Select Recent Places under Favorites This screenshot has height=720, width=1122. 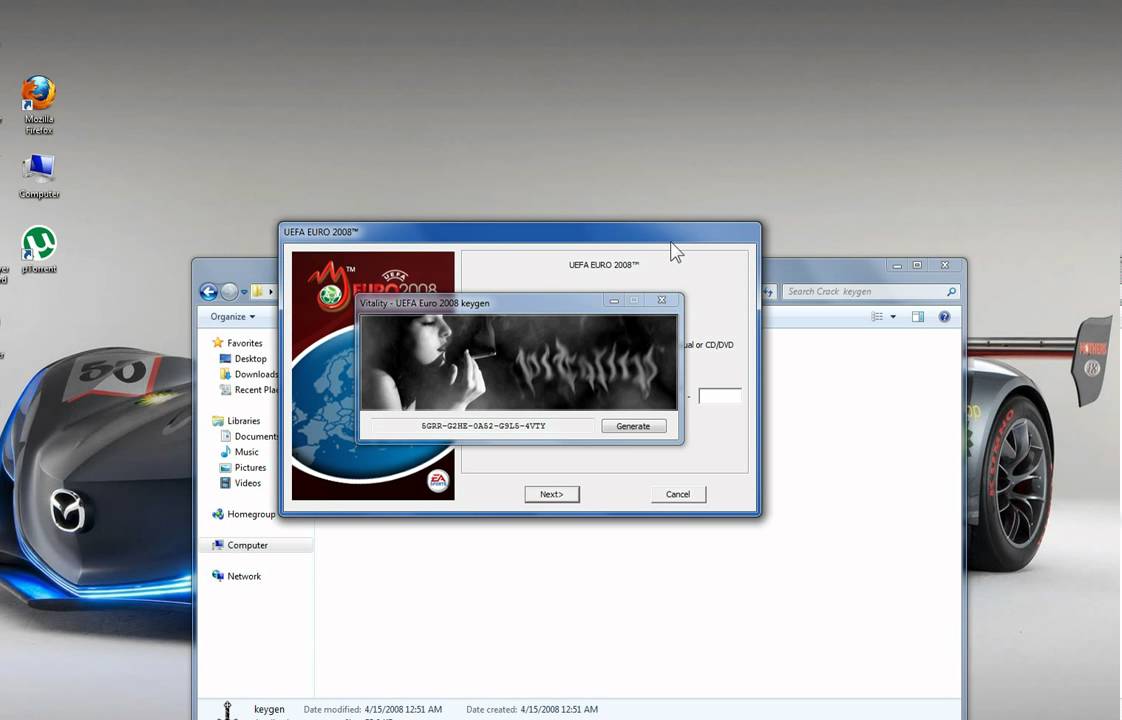pos(248,390)
